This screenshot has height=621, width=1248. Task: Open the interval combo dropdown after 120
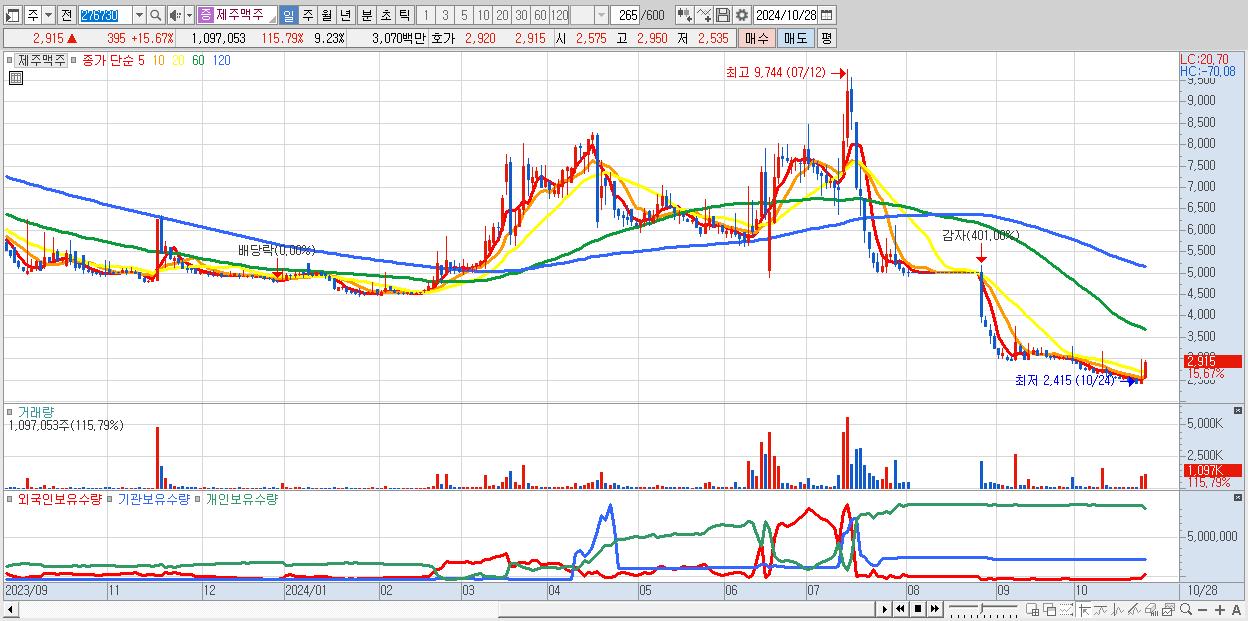601,15
